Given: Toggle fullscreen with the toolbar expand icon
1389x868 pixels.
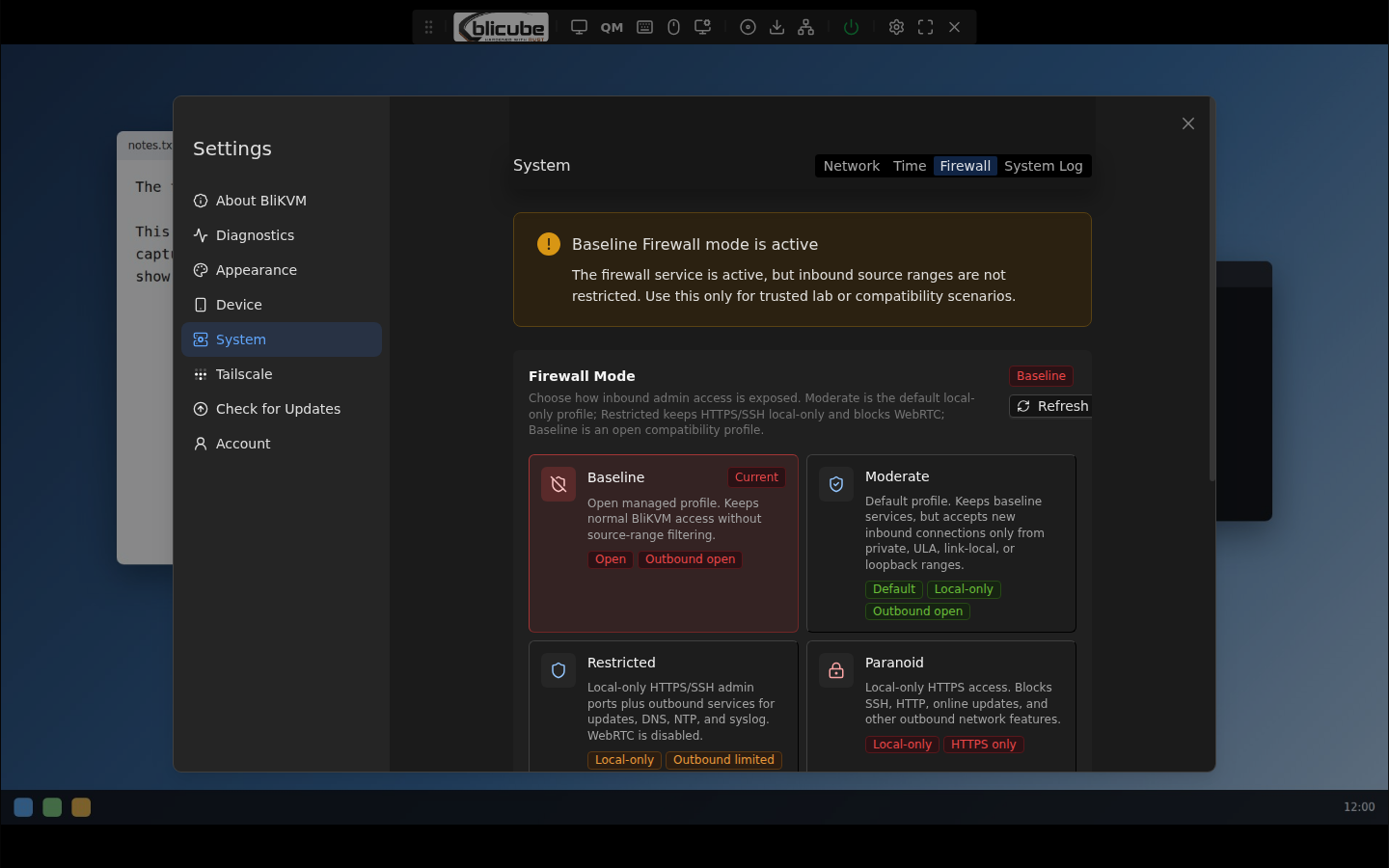Looking at the screenshot, I should click(x=925, y=27).
